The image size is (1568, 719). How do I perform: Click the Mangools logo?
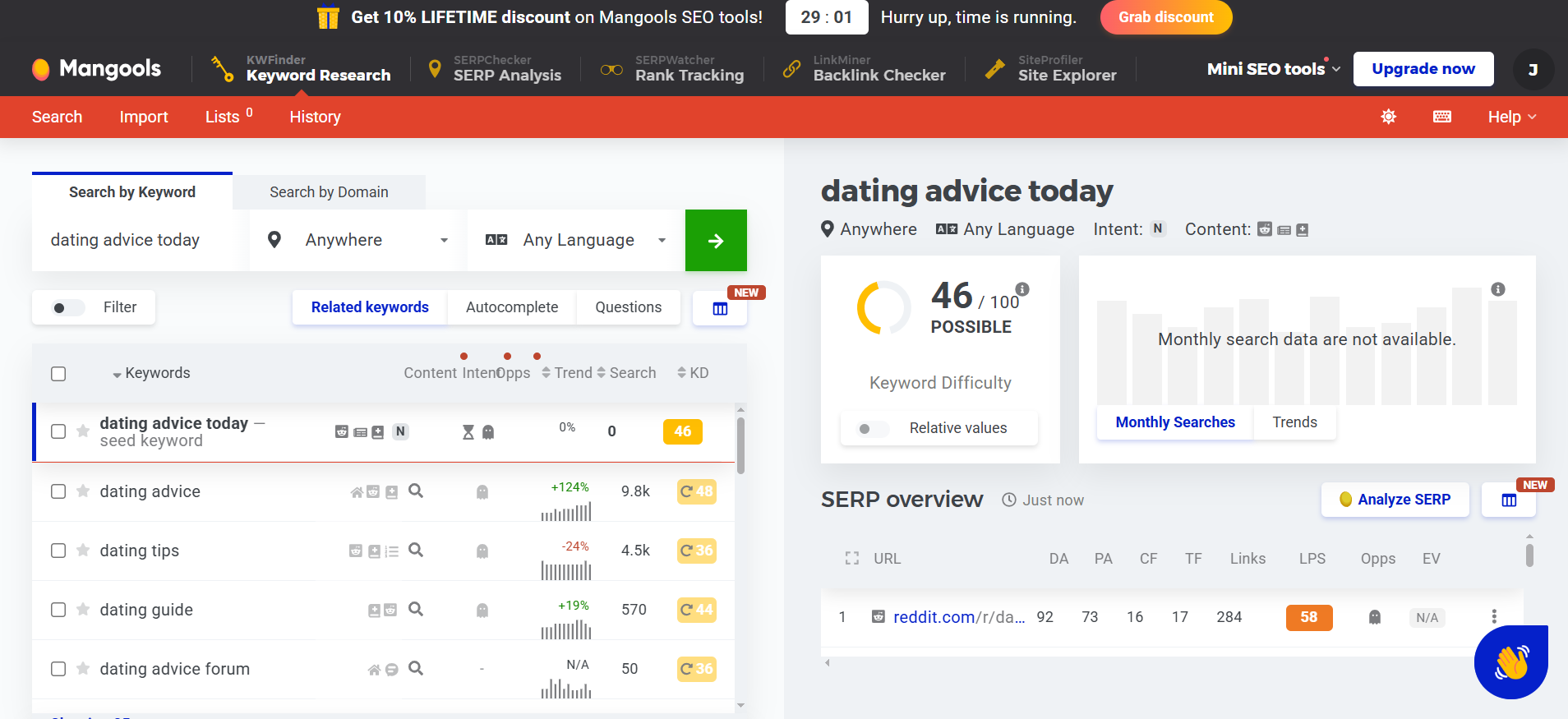point(96,69)
